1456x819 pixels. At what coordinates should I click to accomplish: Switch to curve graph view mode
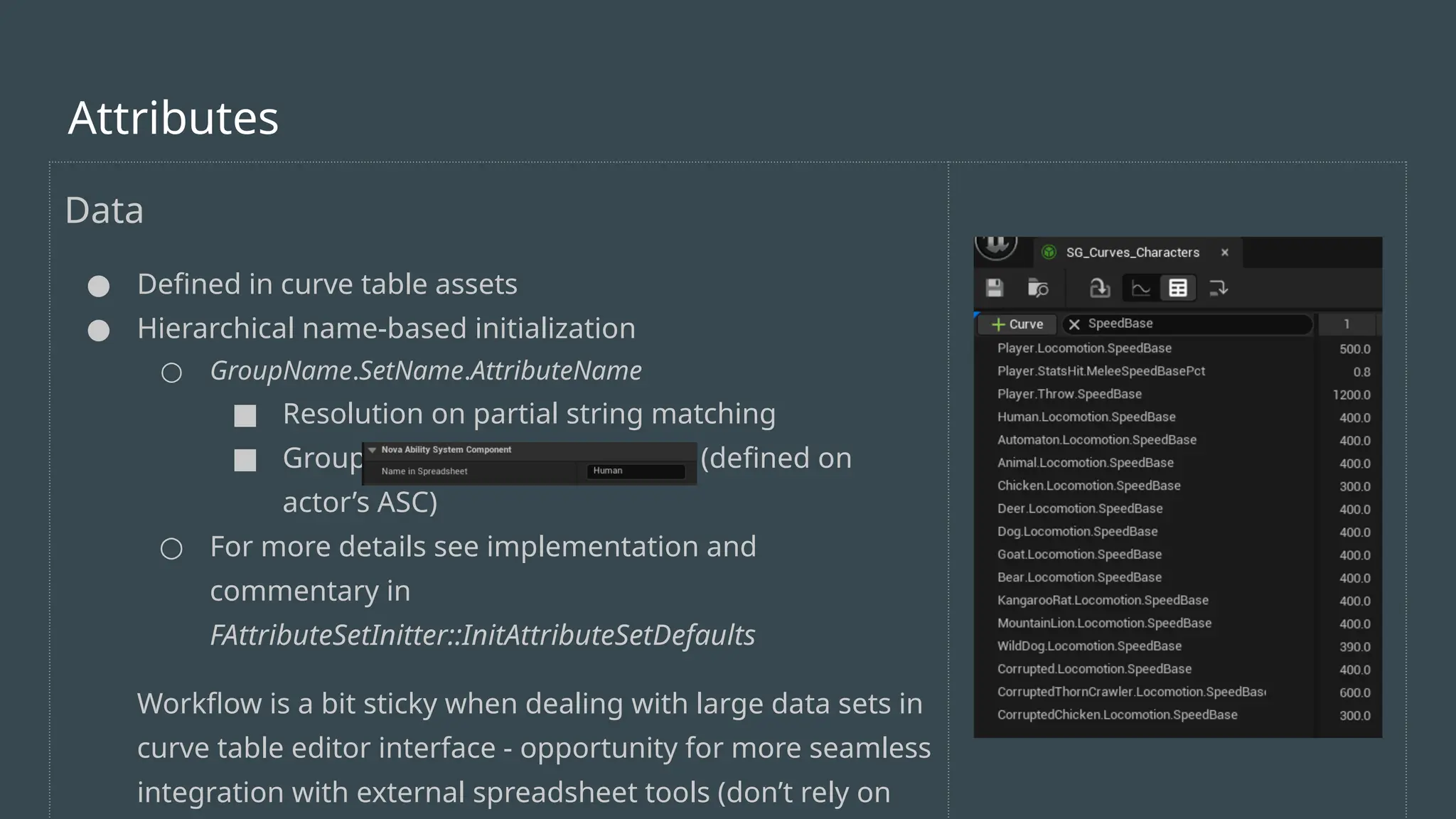tap(1141, 288)
